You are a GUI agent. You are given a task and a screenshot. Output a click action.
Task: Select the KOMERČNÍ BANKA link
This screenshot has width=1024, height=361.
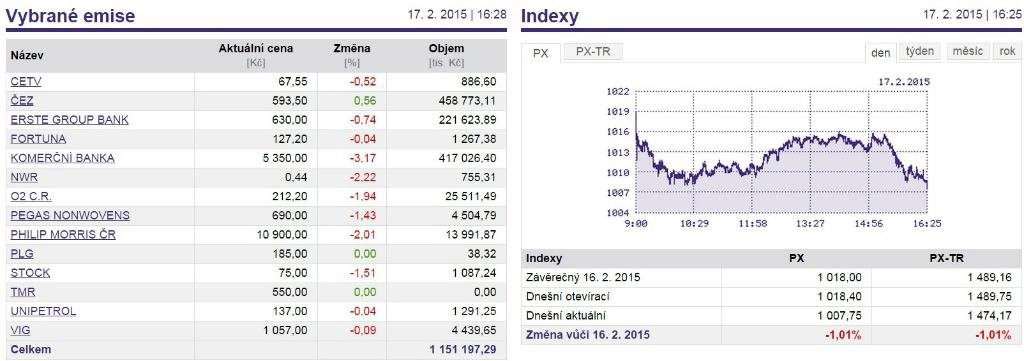coord(62,158)
